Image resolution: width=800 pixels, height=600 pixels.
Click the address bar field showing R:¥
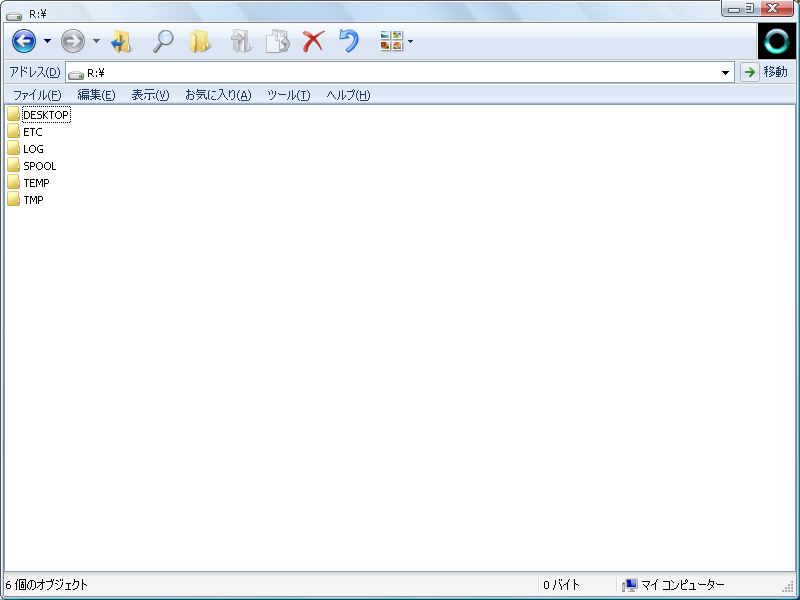(399, 72)
